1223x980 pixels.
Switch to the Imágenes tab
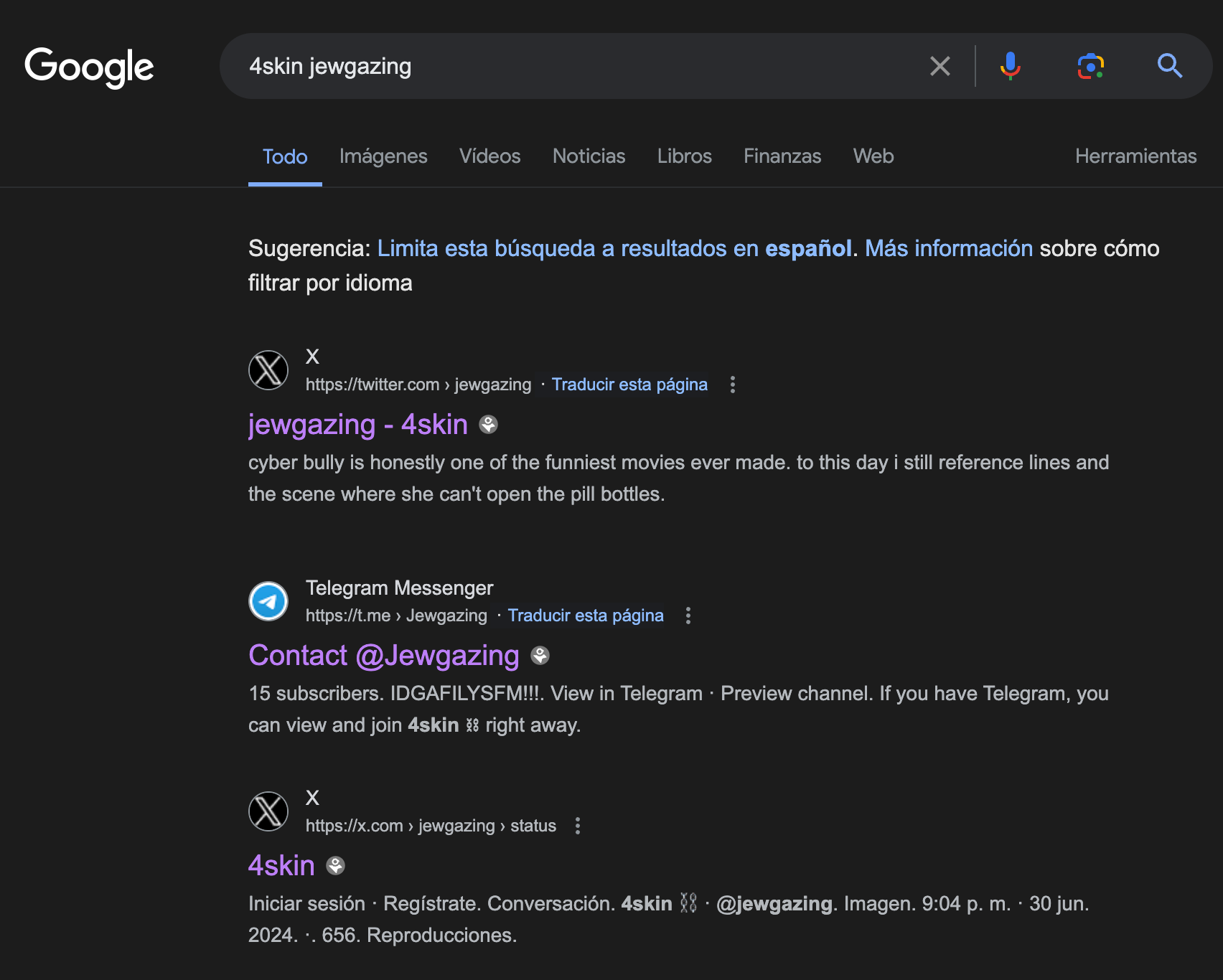coord(383,156)
